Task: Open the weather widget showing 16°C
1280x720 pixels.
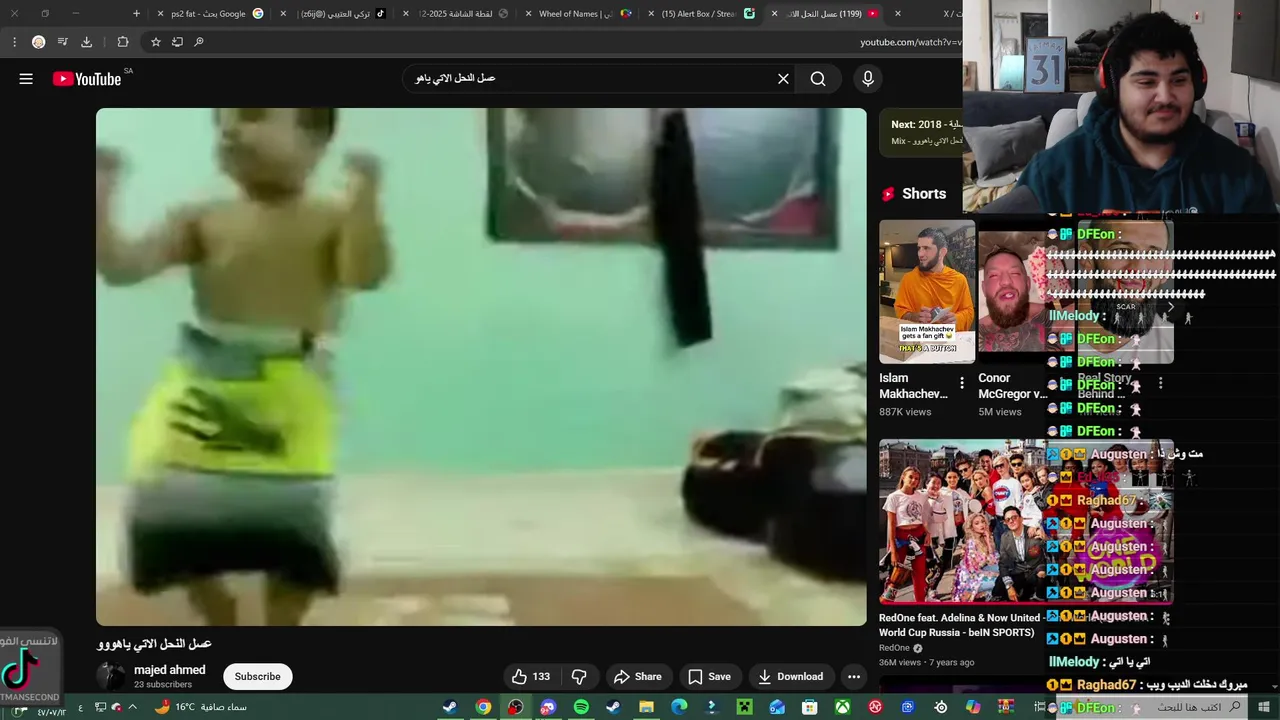Action: [200, 707]
